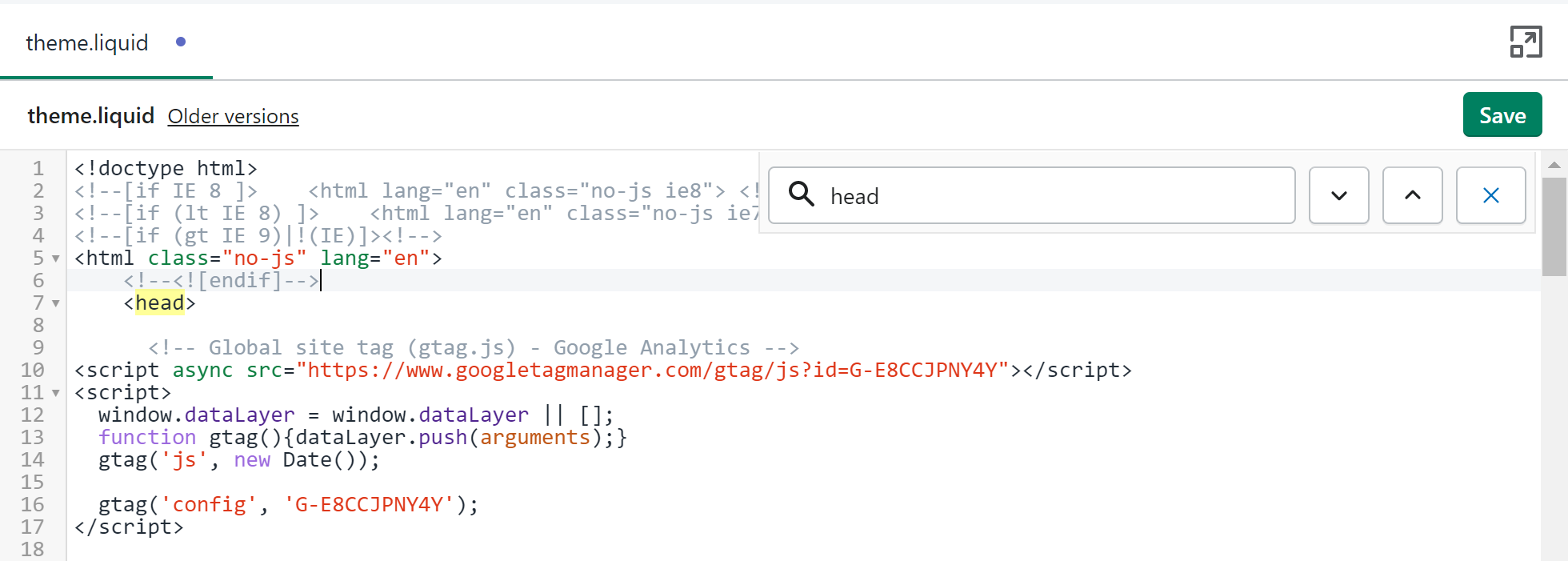The width and height of the screenshot is (1568, 561).
Task: Click the googletagmanager URL string
Action: click(652, 371)
